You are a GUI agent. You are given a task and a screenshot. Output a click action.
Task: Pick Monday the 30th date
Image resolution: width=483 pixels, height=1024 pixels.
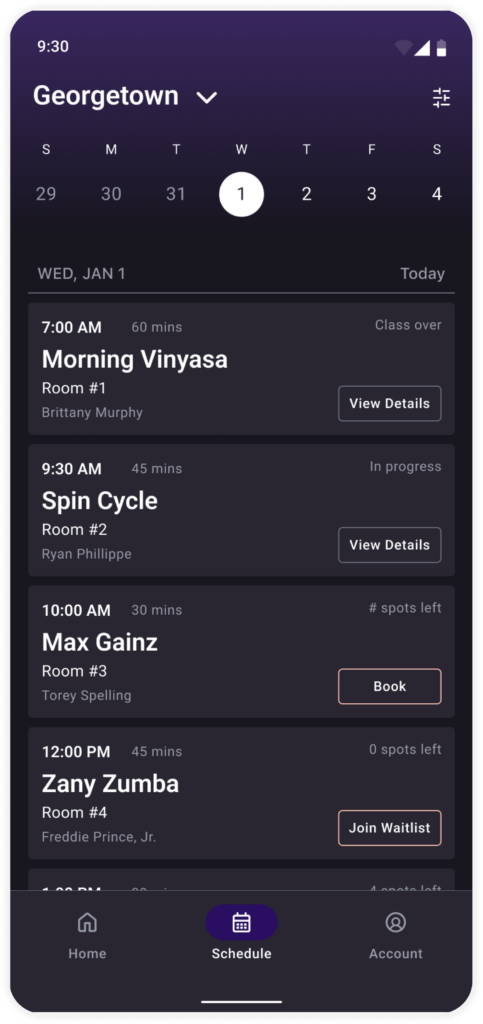pyautogui.click(x=111, y=194)
